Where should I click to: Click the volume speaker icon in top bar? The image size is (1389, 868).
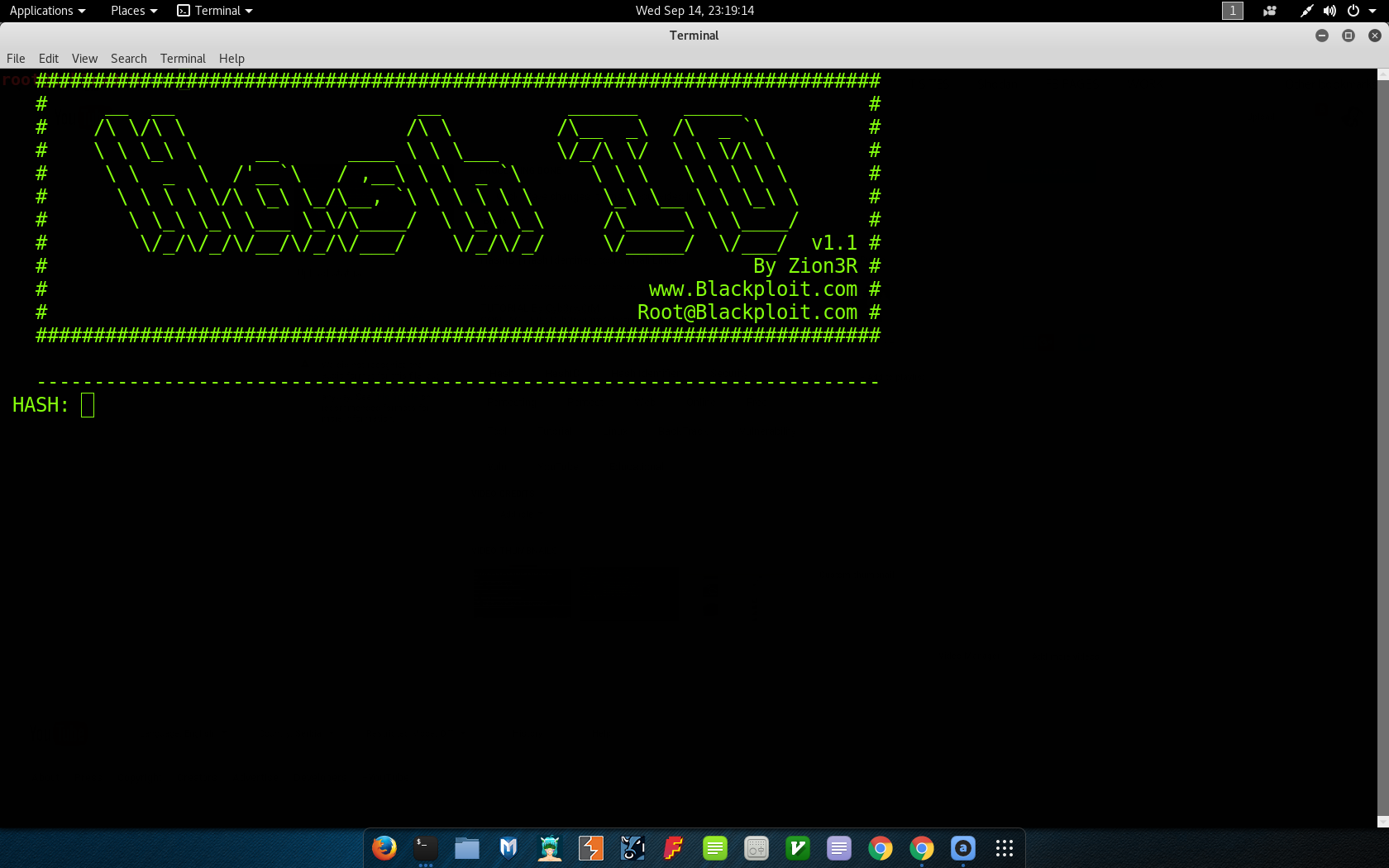click(x=1329, y=11)
